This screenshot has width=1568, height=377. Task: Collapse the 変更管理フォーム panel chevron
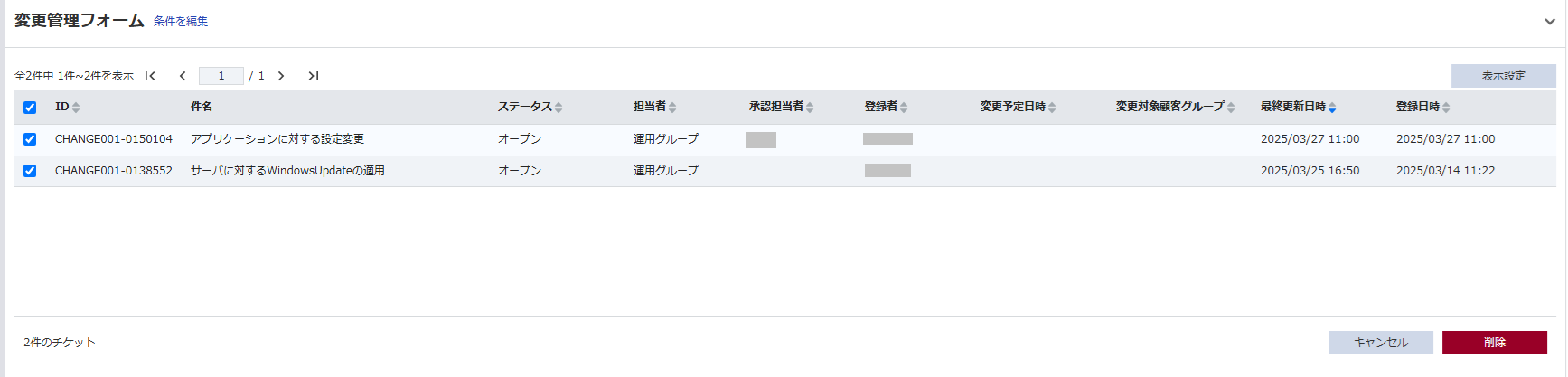coord(1549,22)
